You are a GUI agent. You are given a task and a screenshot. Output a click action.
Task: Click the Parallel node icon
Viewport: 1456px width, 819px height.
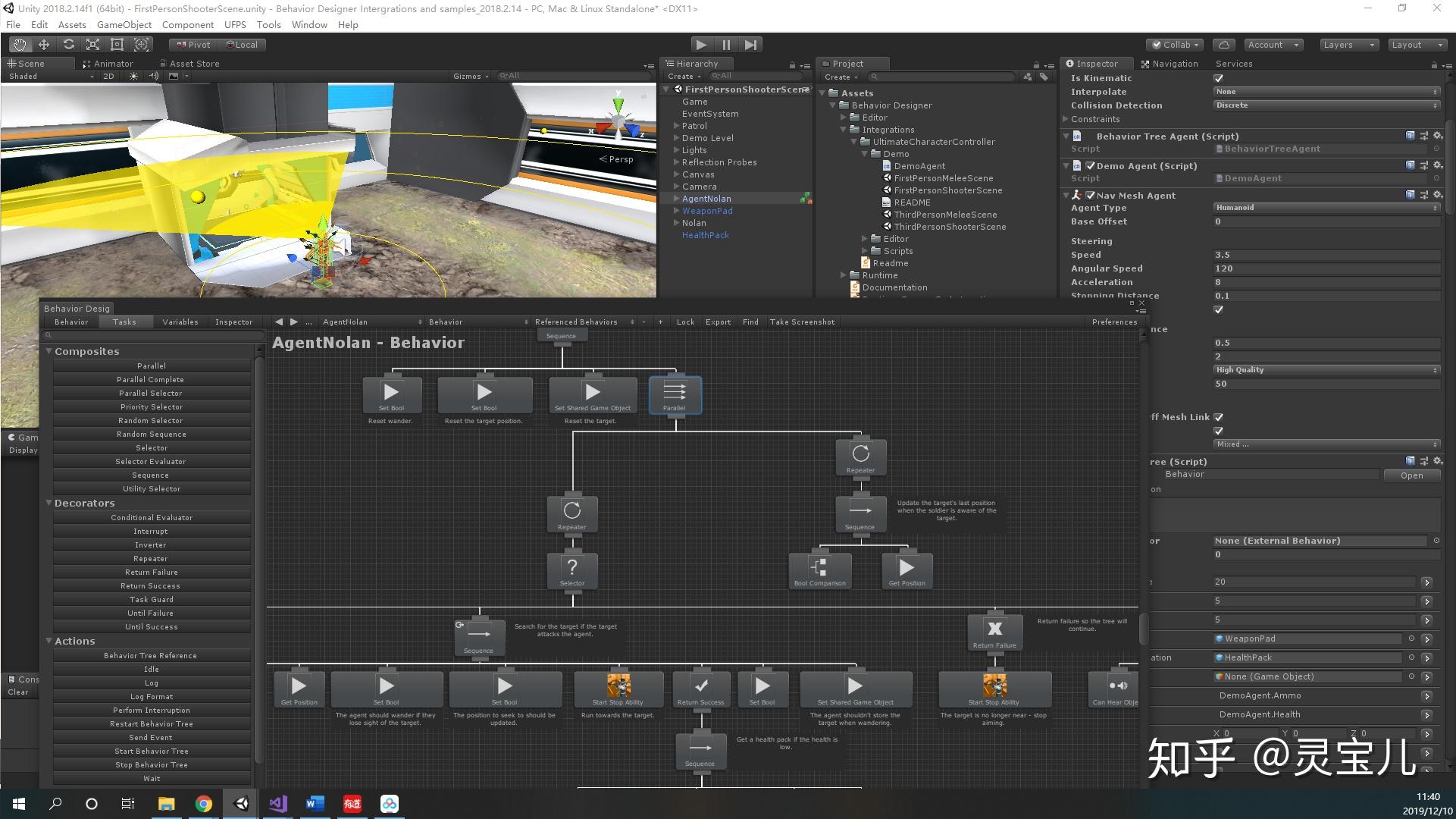pos(675,392)
